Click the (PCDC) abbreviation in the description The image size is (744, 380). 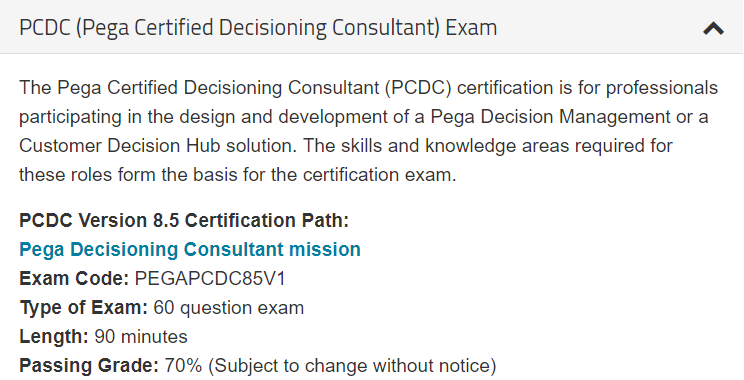[418, 88]
